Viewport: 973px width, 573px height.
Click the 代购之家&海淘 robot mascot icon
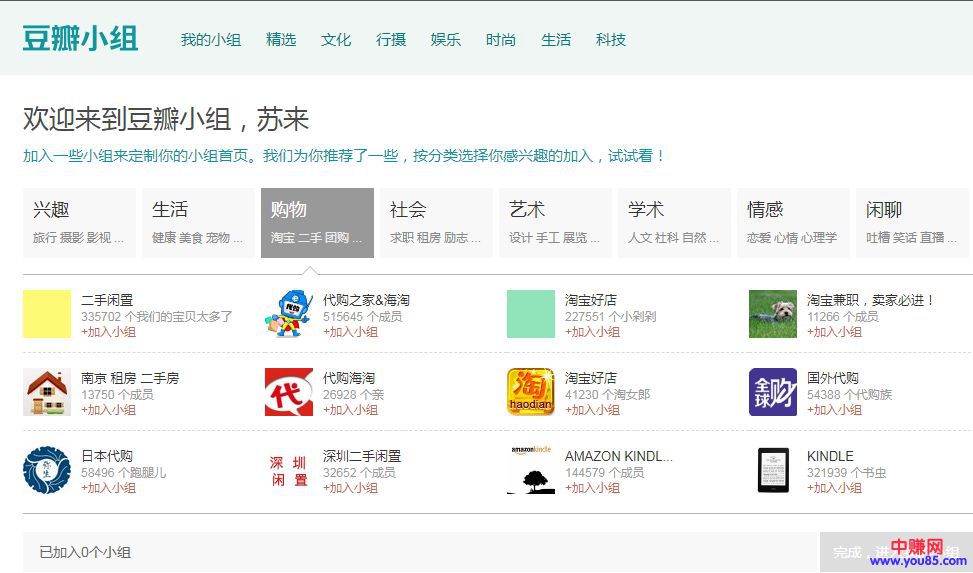288,314
